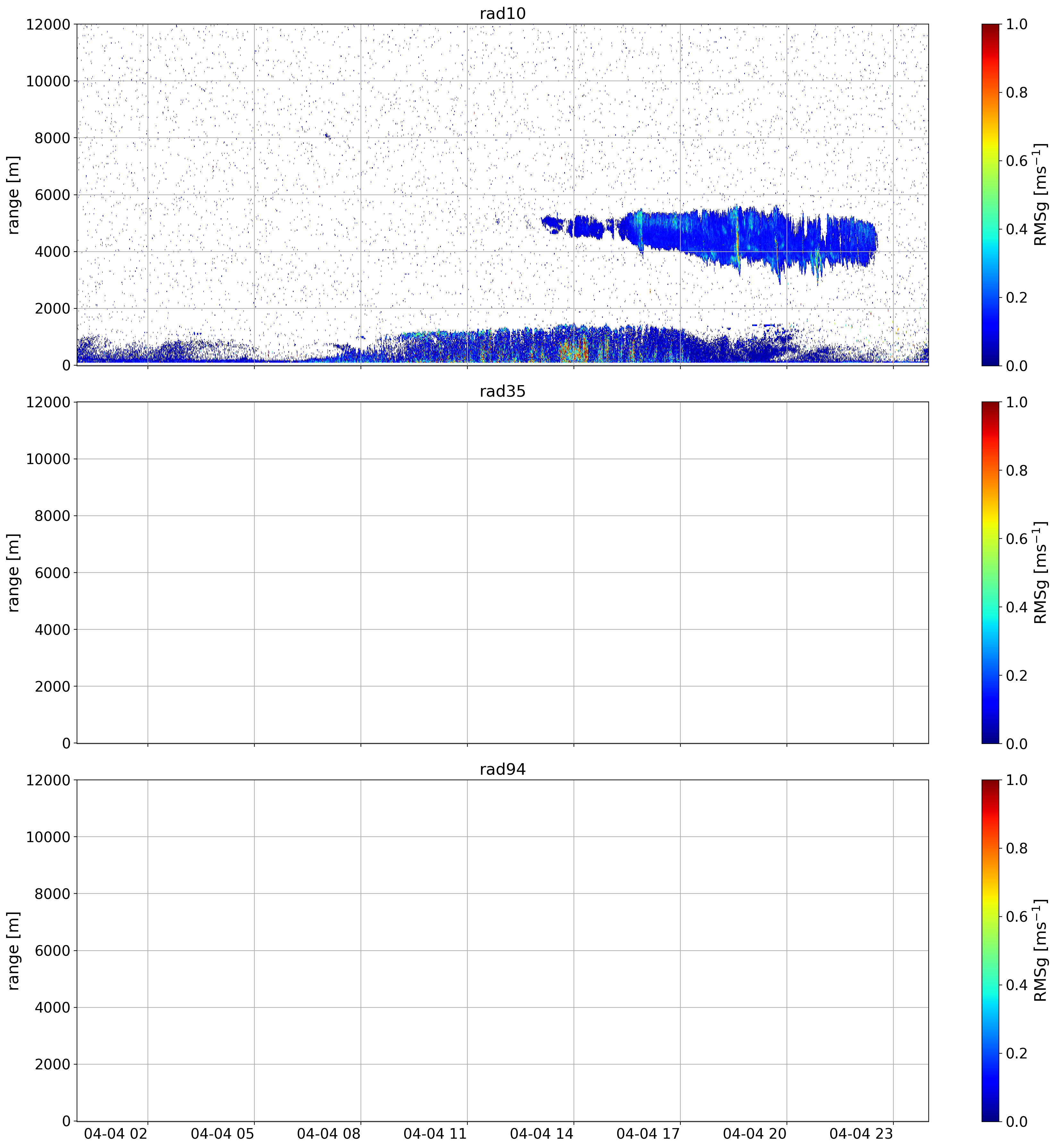This screenshot has height=1148, width=1057.
Task: Click the 6000 range tick of rad10
Action: (x=53, y=195)
